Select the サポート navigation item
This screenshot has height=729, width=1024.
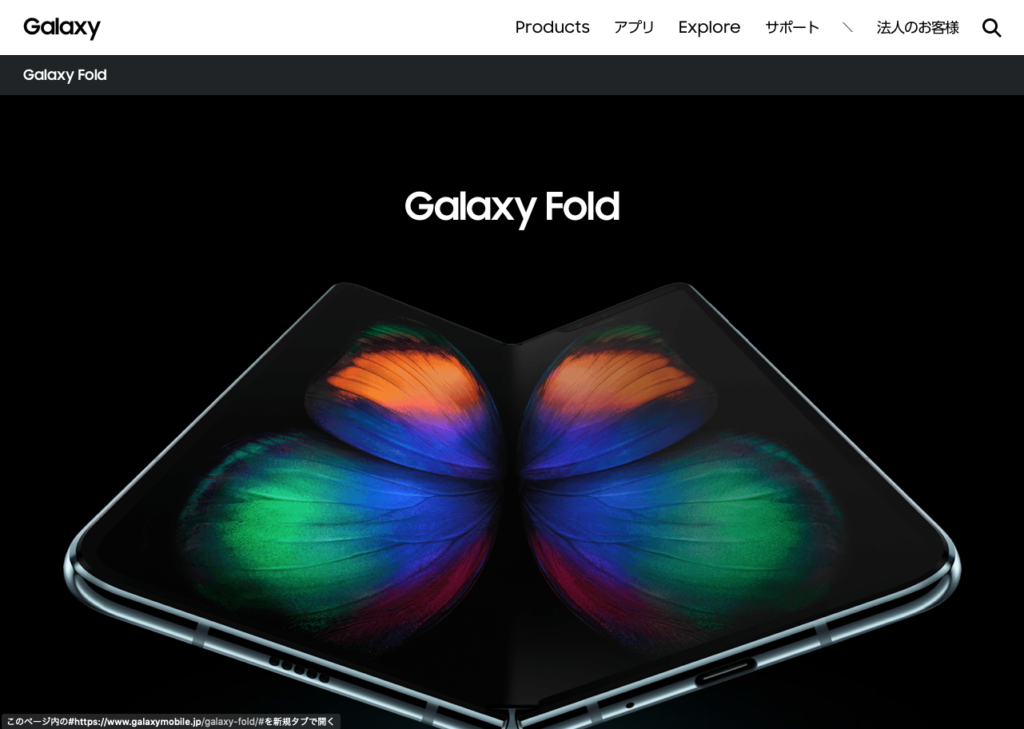pyautogui.click(x=792, y=27)
